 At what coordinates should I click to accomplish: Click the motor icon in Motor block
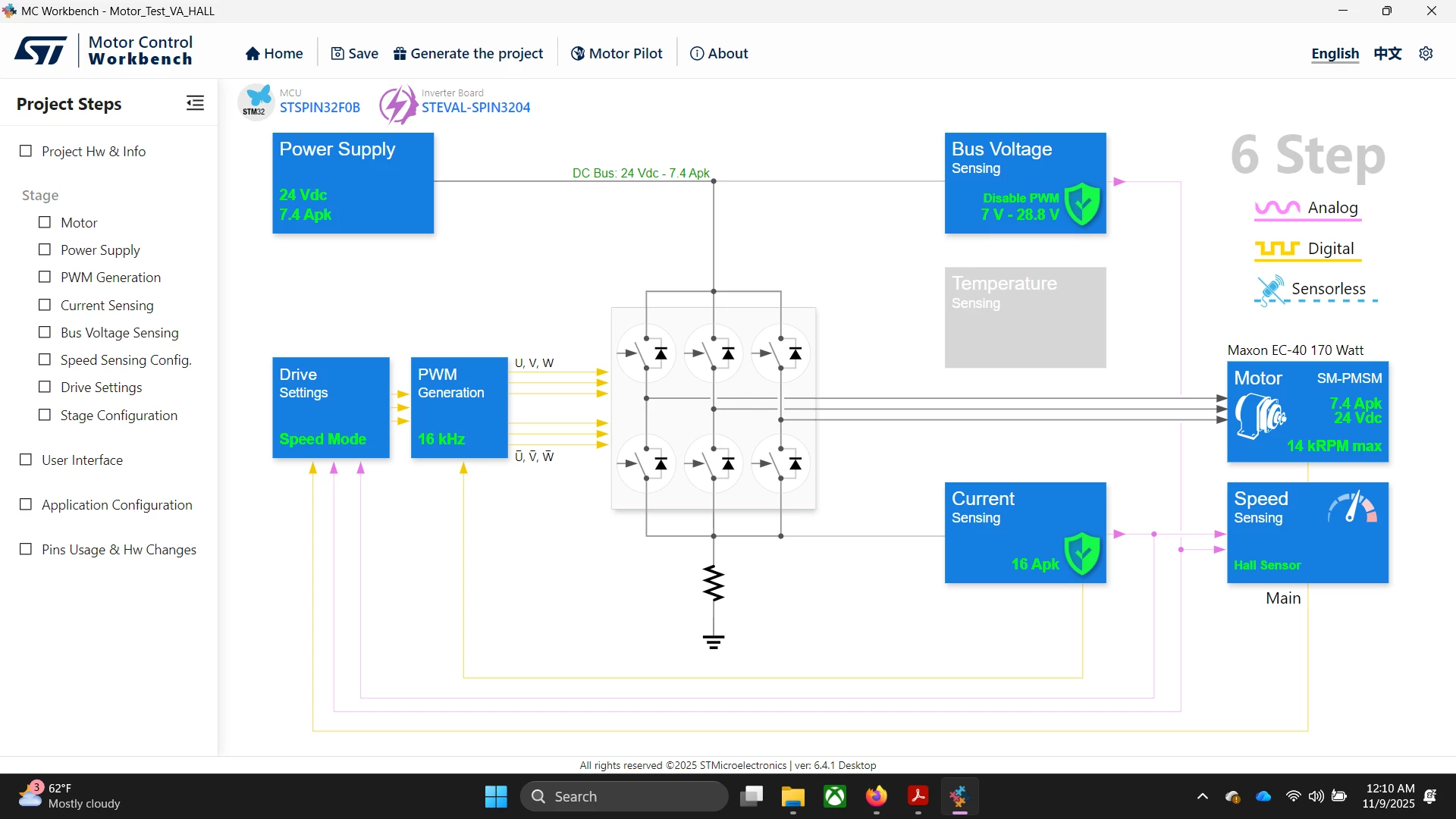click(x=1260, y=416)
